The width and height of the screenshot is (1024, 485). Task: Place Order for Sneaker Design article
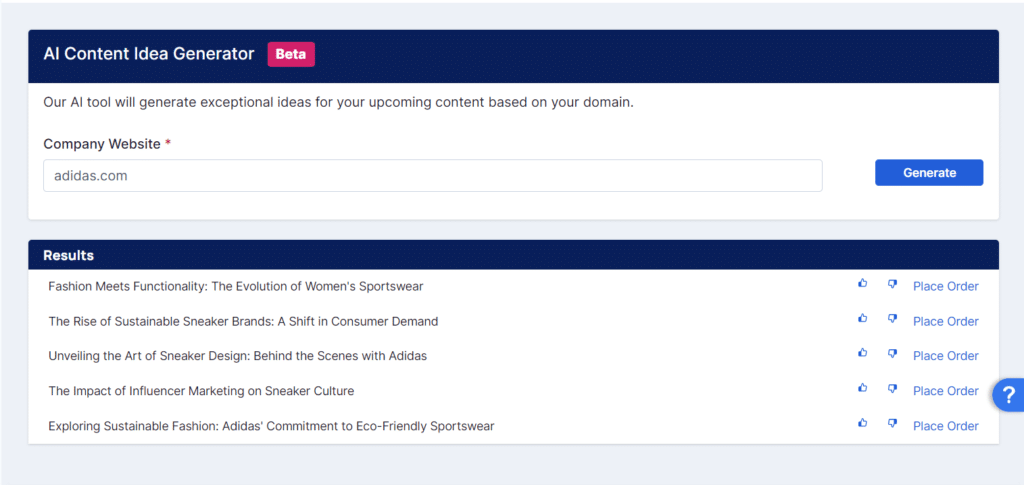click(945, 356)
